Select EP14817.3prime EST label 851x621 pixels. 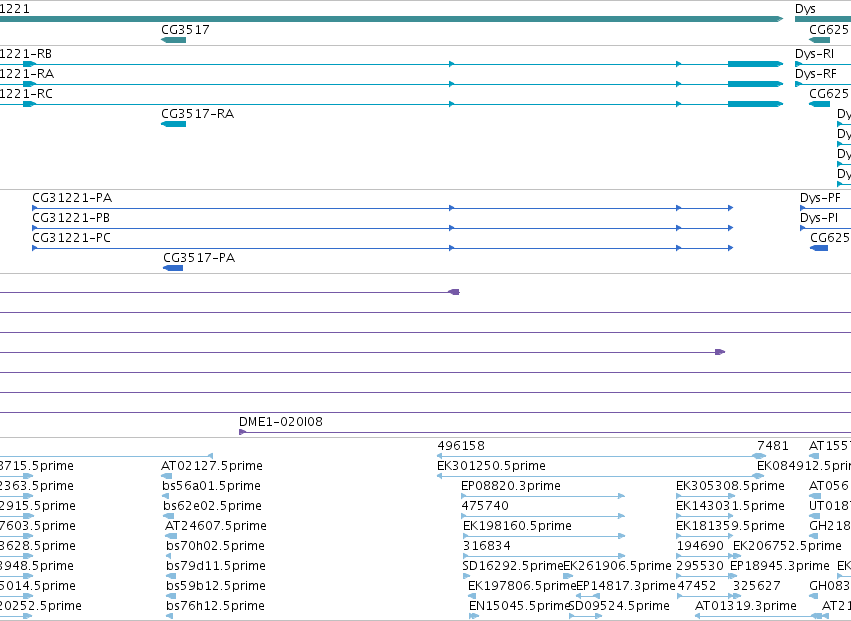(x=625, y=586)
